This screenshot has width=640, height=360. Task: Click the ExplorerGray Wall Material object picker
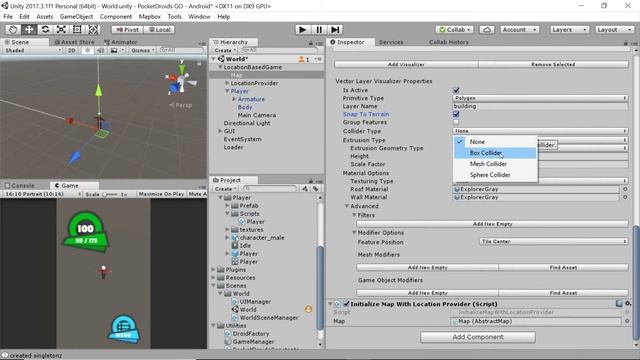[x=624, y=197]
